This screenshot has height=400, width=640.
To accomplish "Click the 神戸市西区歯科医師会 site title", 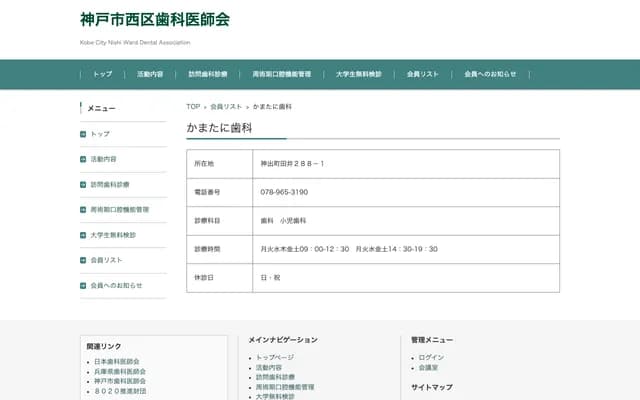I will tap(155, 19).
